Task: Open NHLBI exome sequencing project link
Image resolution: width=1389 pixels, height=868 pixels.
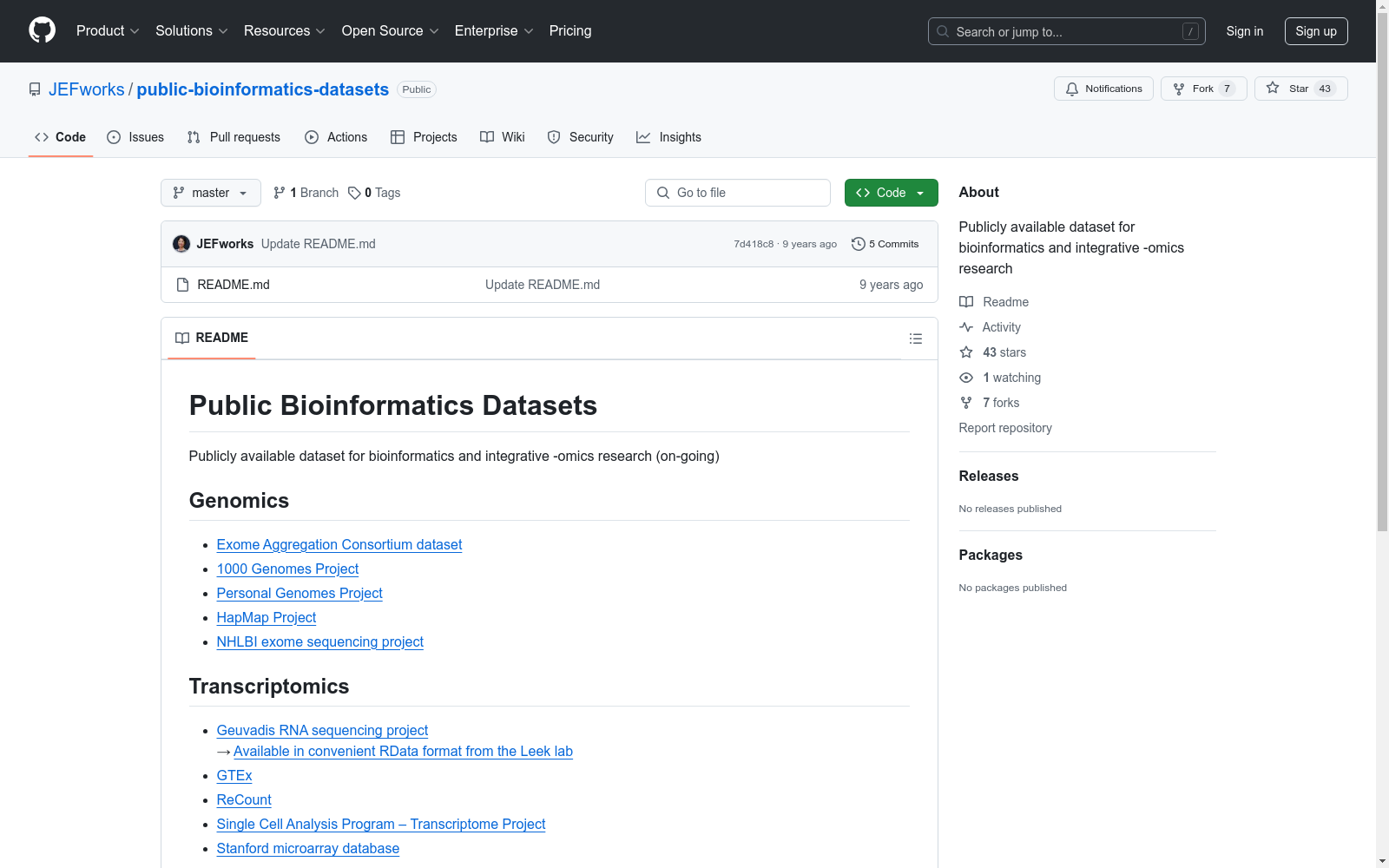Action: coord(320,641)
